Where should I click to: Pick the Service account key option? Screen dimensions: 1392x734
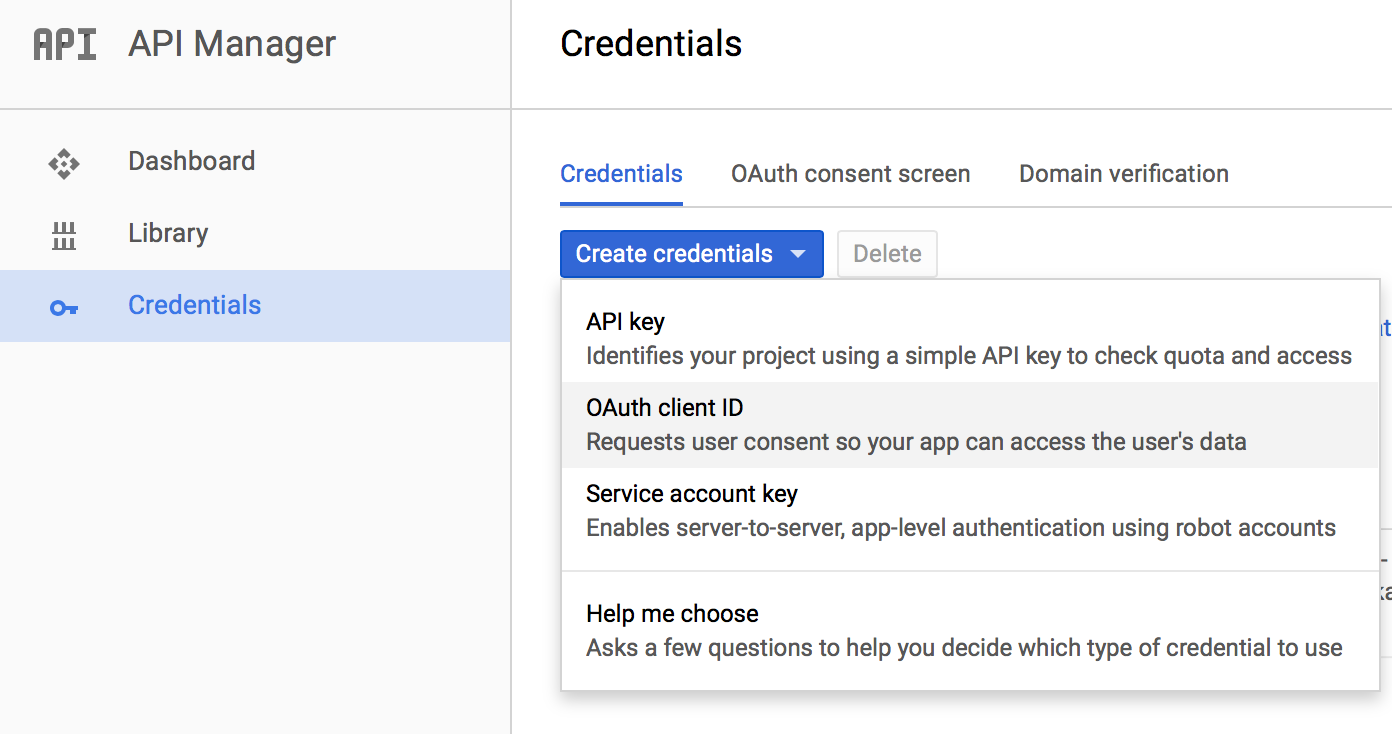pyautogui.click(x=691, y=494)
